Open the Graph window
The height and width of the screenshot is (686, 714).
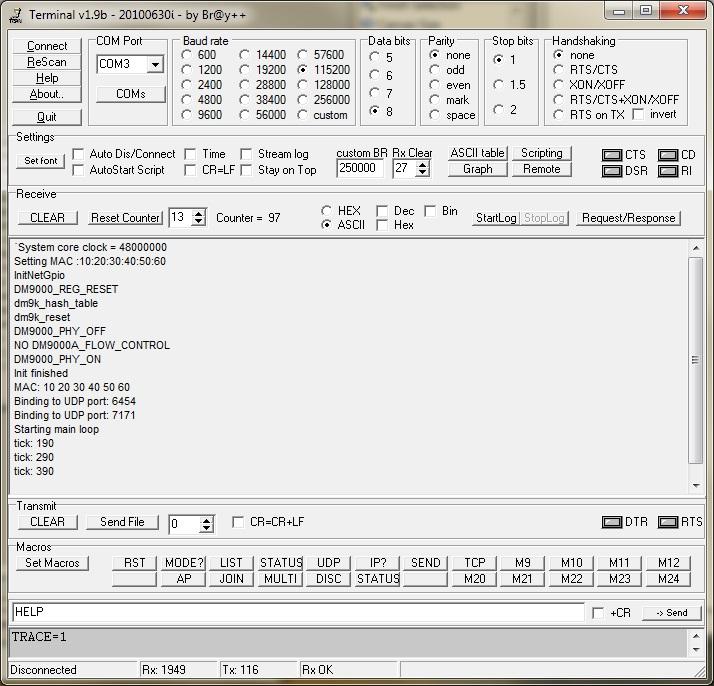(x=477, y=169)
